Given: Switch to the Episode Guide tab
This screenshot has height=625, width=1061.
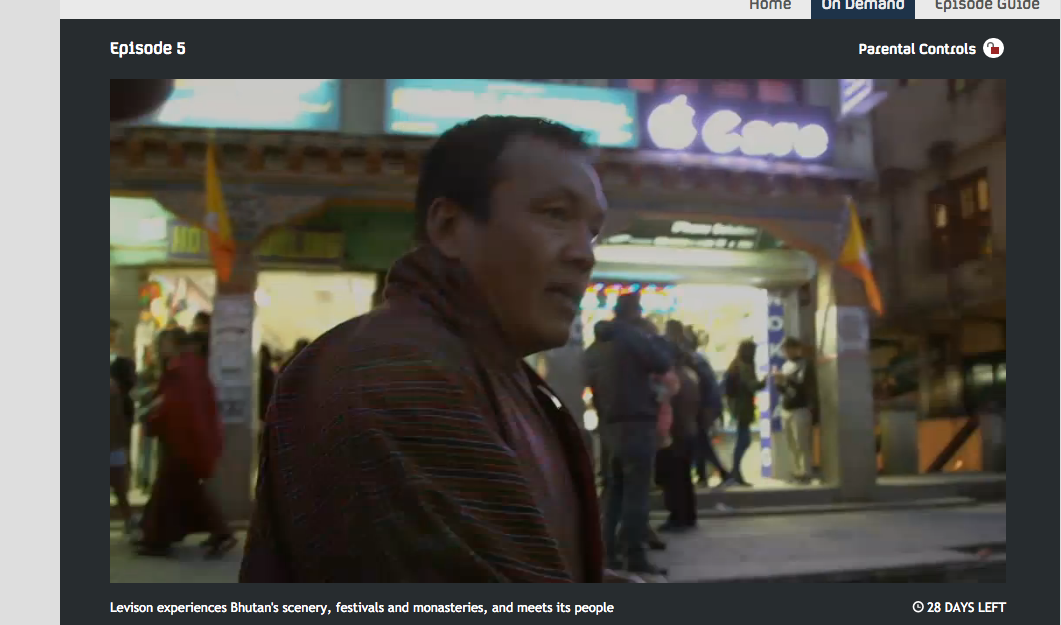Looking at the screenshot, I should point(986,6).
